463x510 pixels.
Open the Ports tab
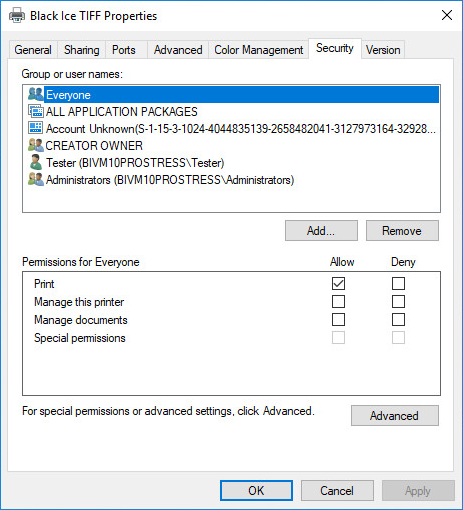coord(124,50)
